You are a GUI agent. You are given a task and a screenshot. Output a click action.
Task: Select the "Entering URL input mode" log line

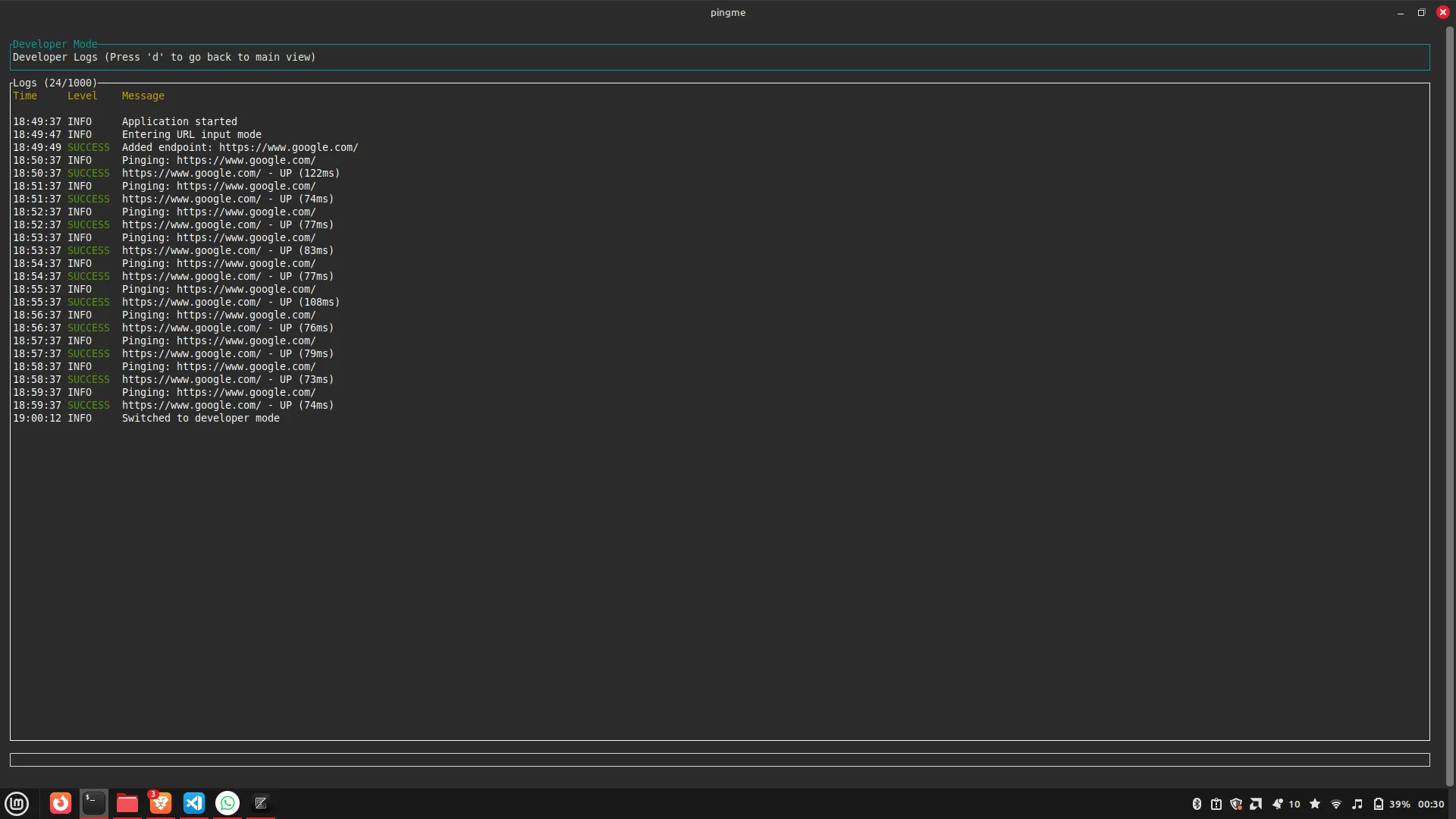137,134
